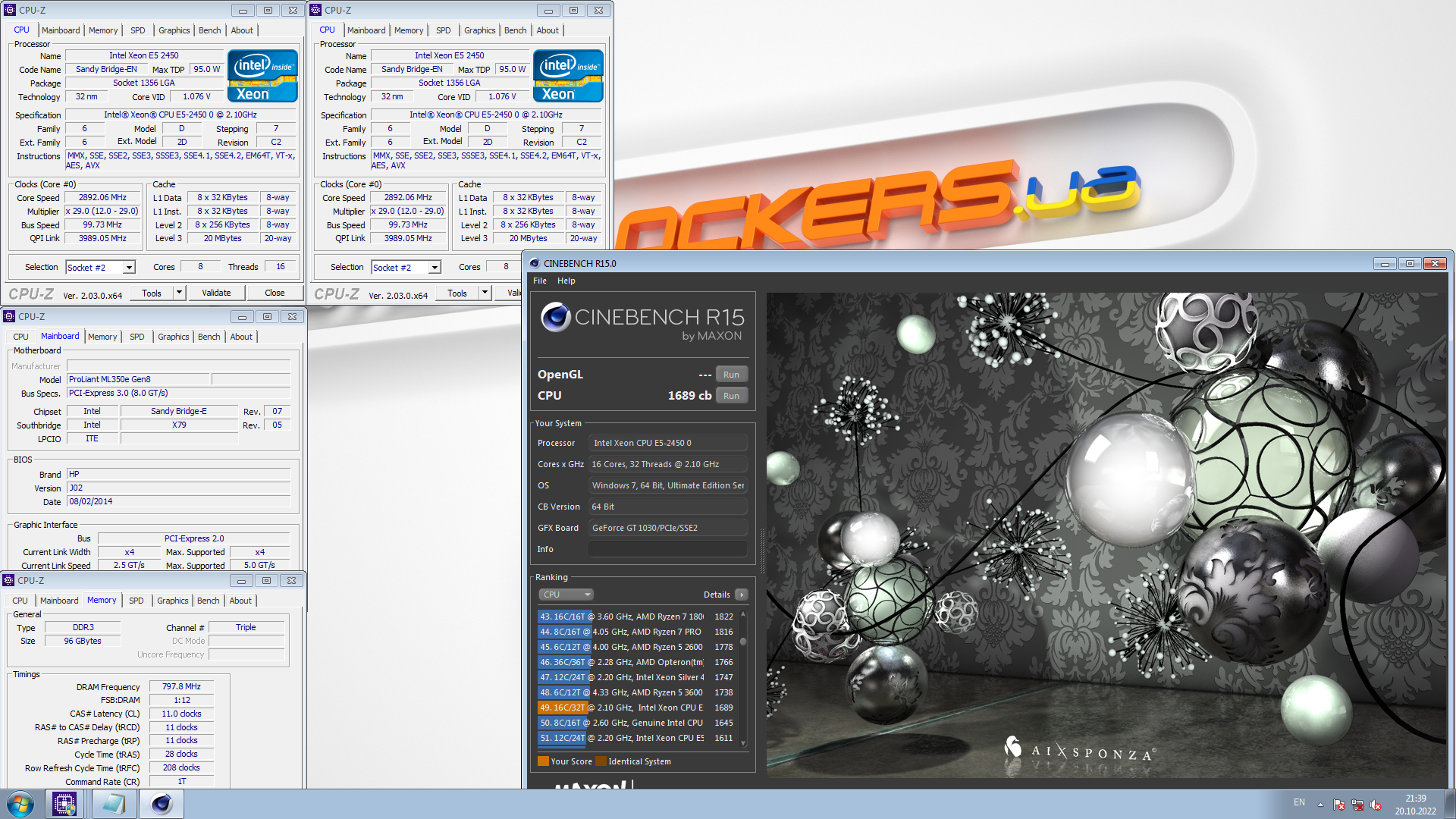Click the Details label in Ranking

tap(717, 595)
